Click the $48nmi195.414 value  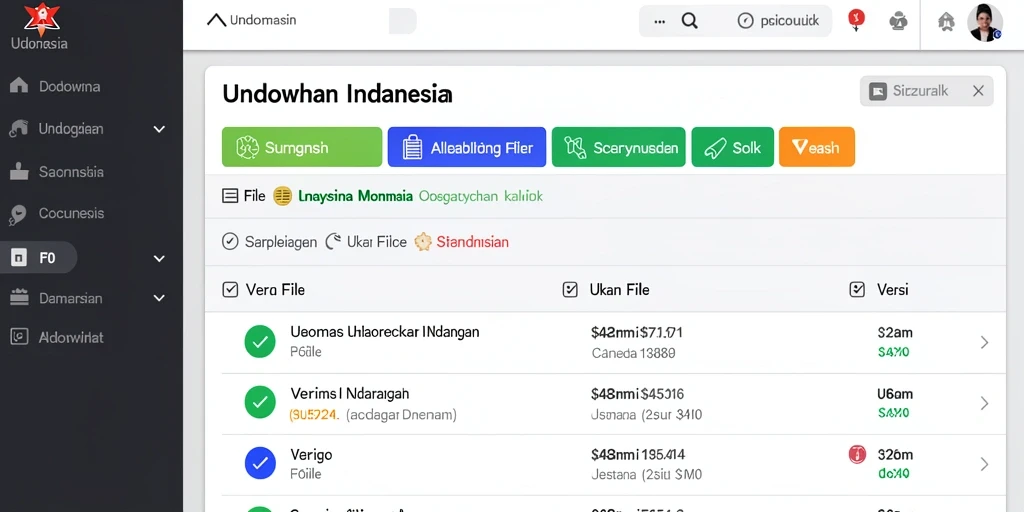(x=638, y=455)
